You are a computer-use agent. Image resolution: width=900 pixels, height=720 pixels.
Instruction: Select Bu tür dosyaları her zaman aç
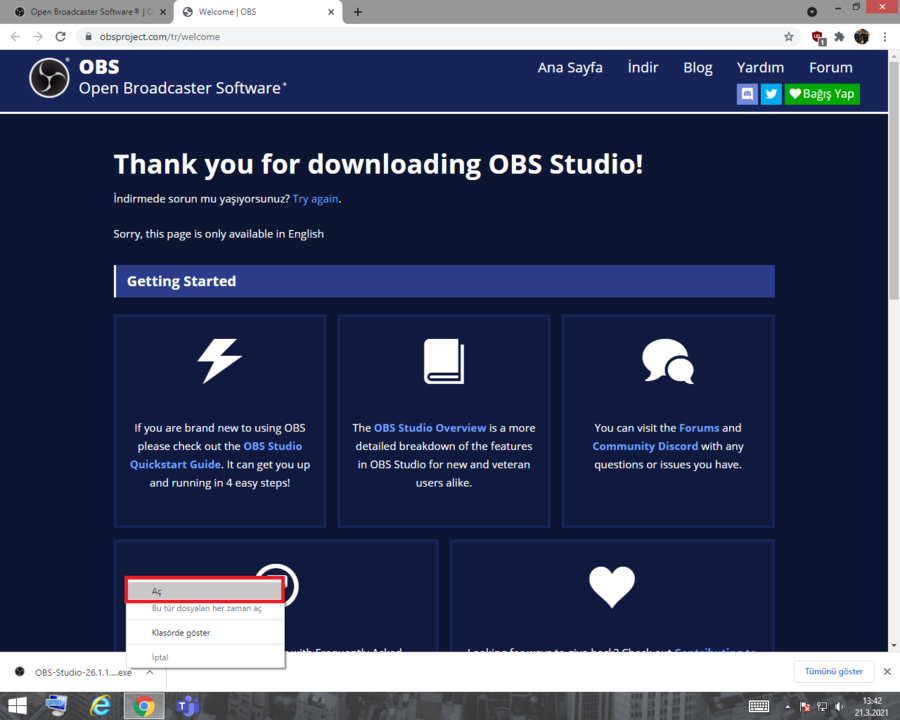pos(205,609)
